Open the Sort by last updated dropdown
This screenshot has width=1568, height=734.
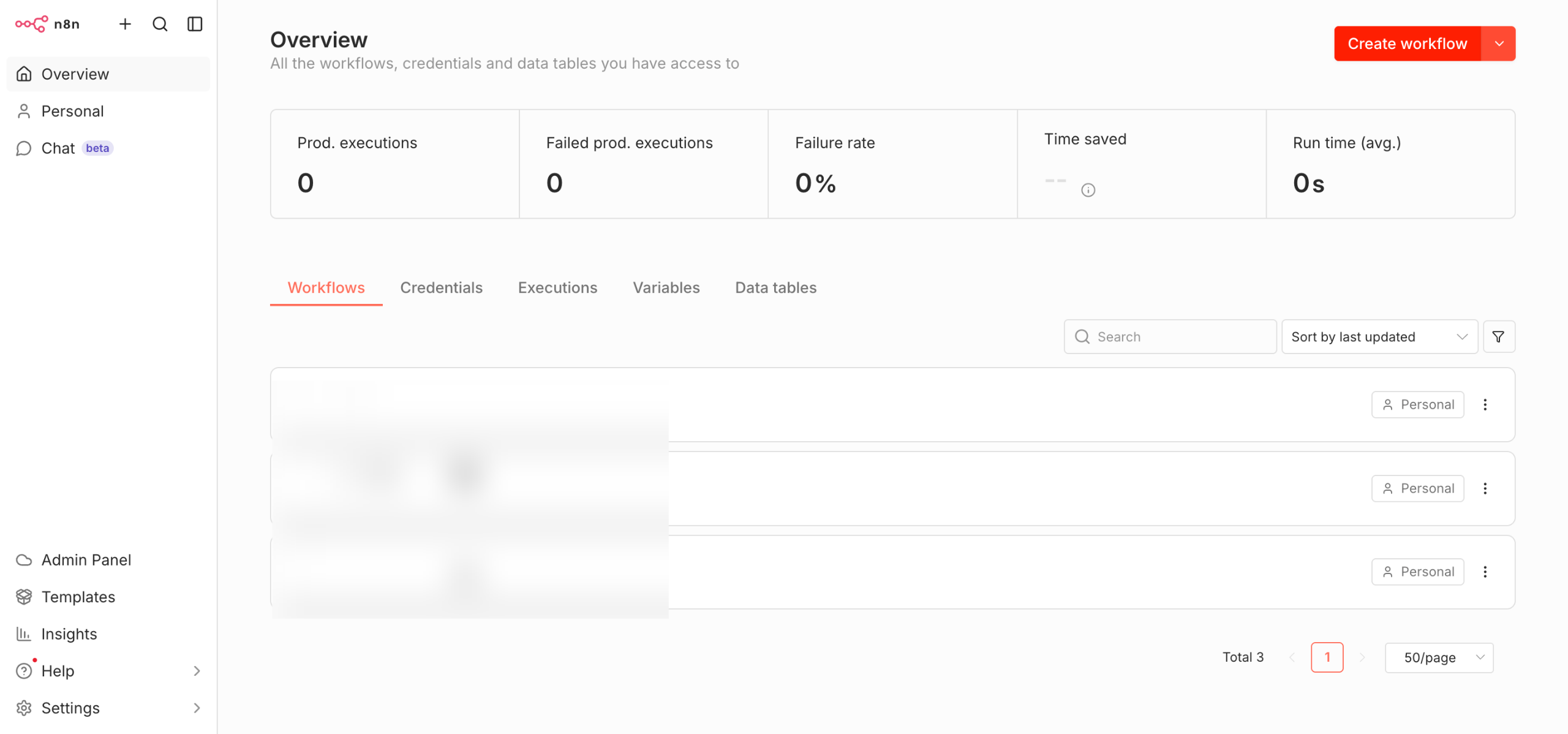1379,336
